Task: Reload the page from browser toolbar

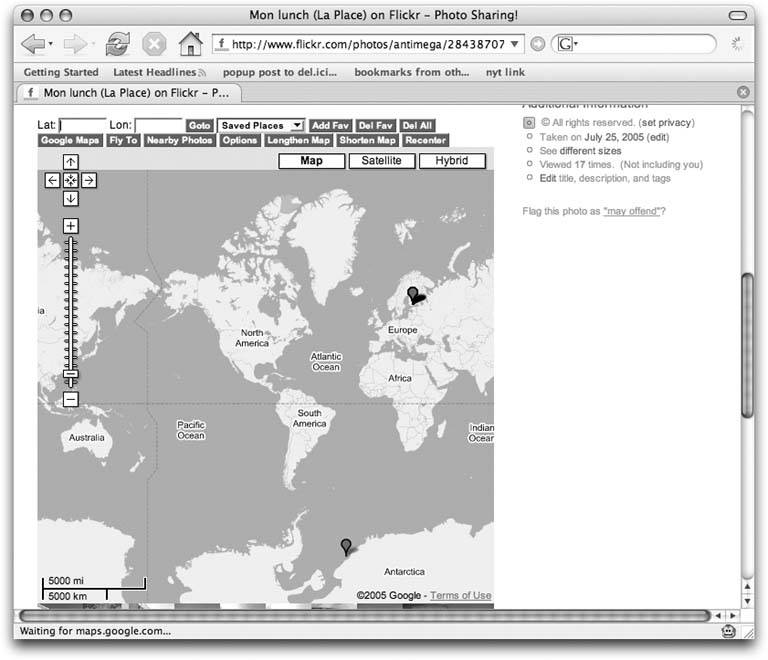Action: [x=117, y=44]
